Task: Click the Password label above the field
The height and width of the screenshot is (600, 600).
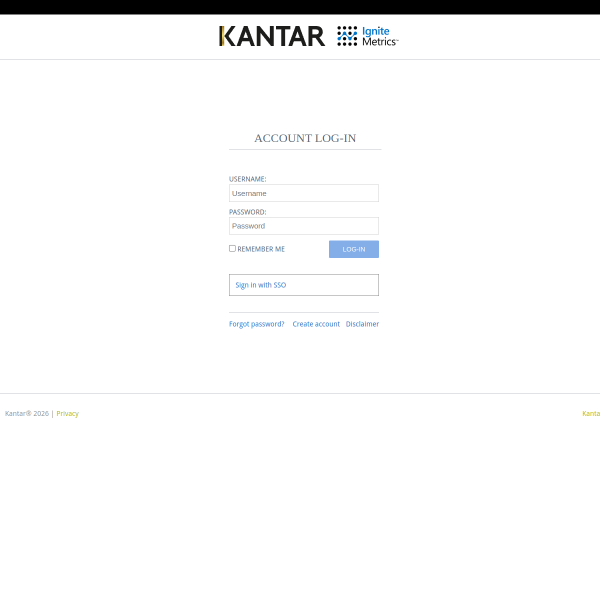Action: click(247, 212)
